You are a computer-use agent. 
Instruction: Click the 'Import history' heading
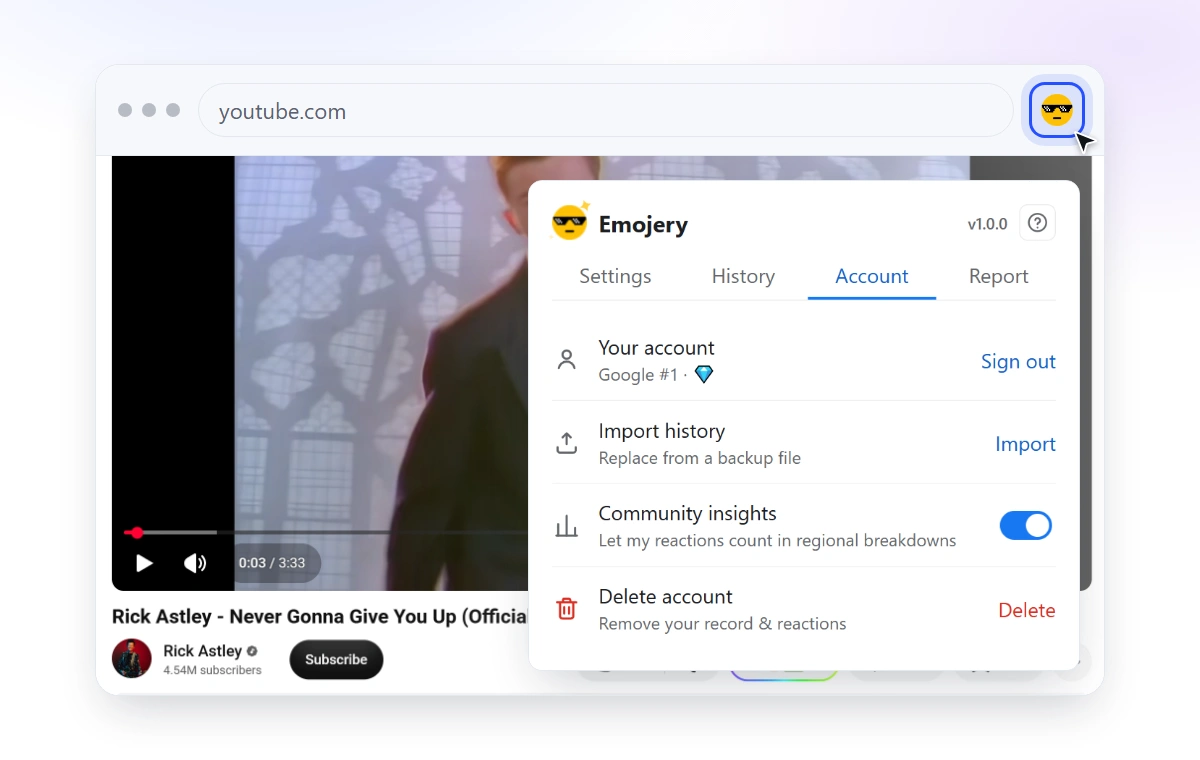(661, 431)
